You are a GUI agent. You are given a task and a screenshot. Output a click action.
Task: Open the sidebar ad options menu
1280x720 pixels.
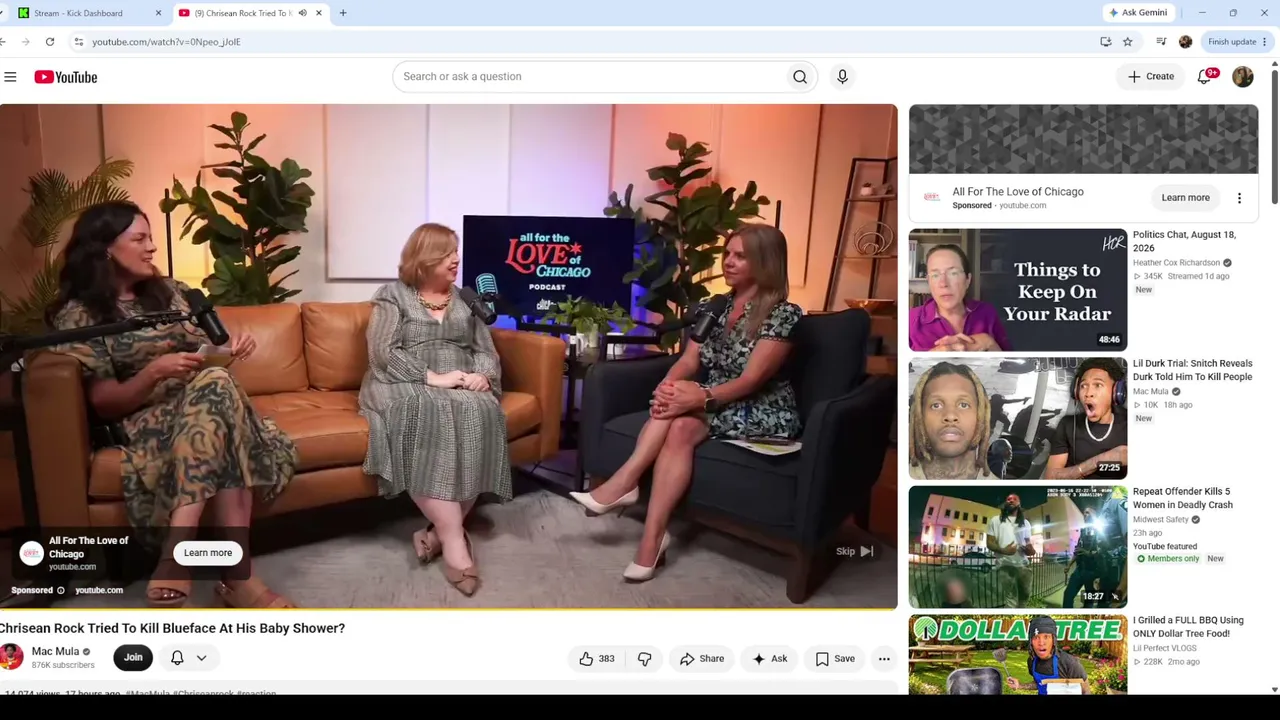point(1239,198)
